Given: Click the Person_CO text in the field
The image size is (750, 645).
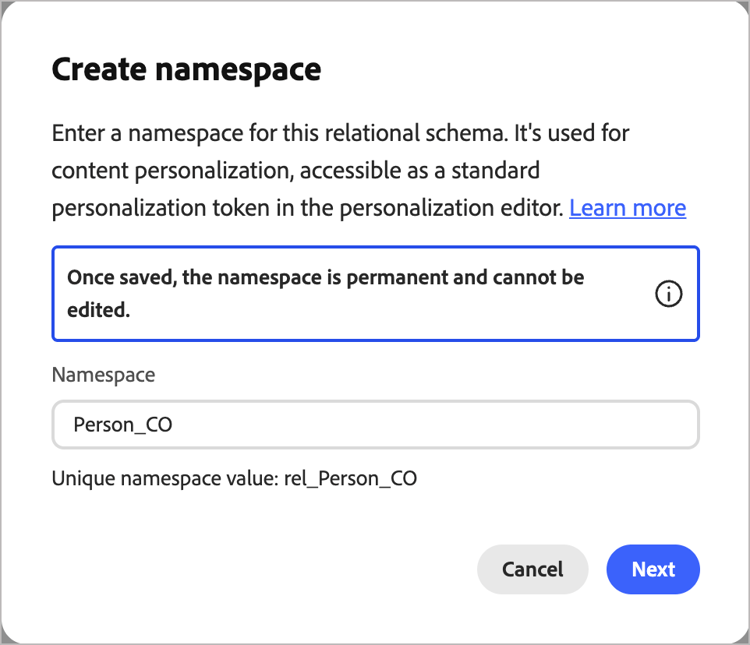Looking at the screenshot, I should coord(123,425).
